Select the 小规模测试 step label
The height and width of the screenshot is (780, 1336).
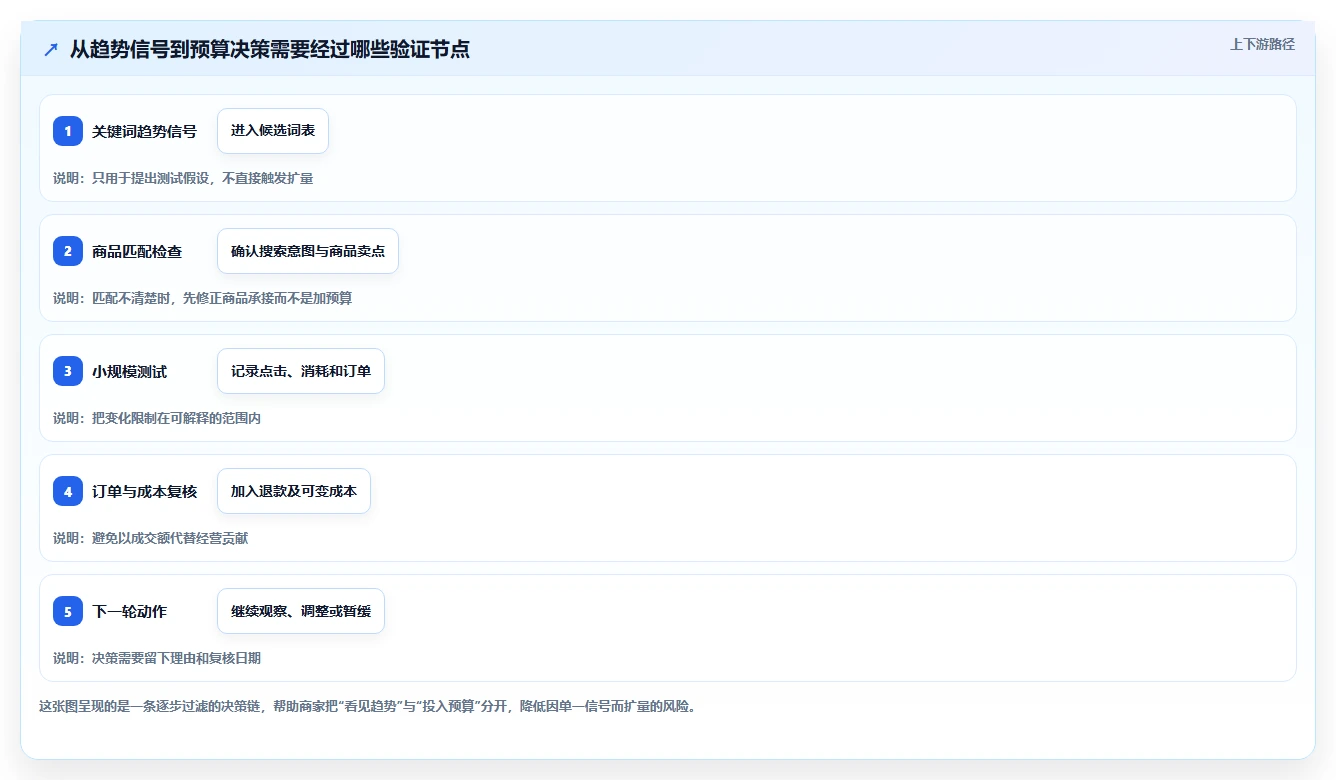tap(130, 371)
